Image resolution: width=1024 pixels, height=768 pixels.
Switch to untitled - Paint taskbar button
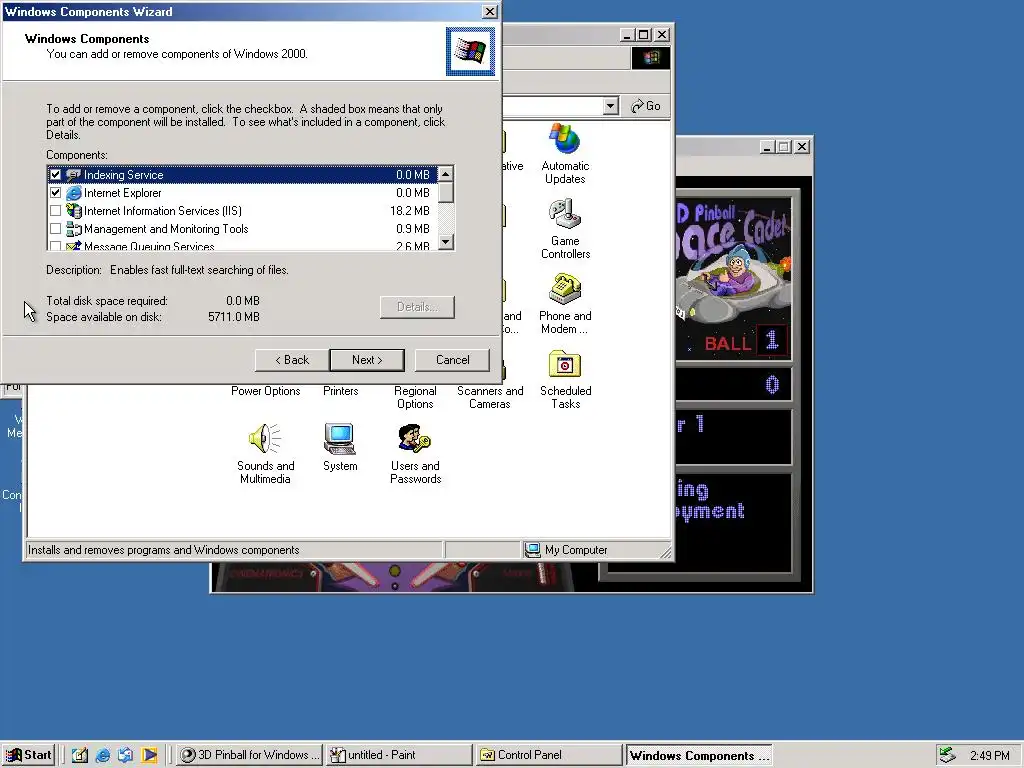(x=399, y=755)
